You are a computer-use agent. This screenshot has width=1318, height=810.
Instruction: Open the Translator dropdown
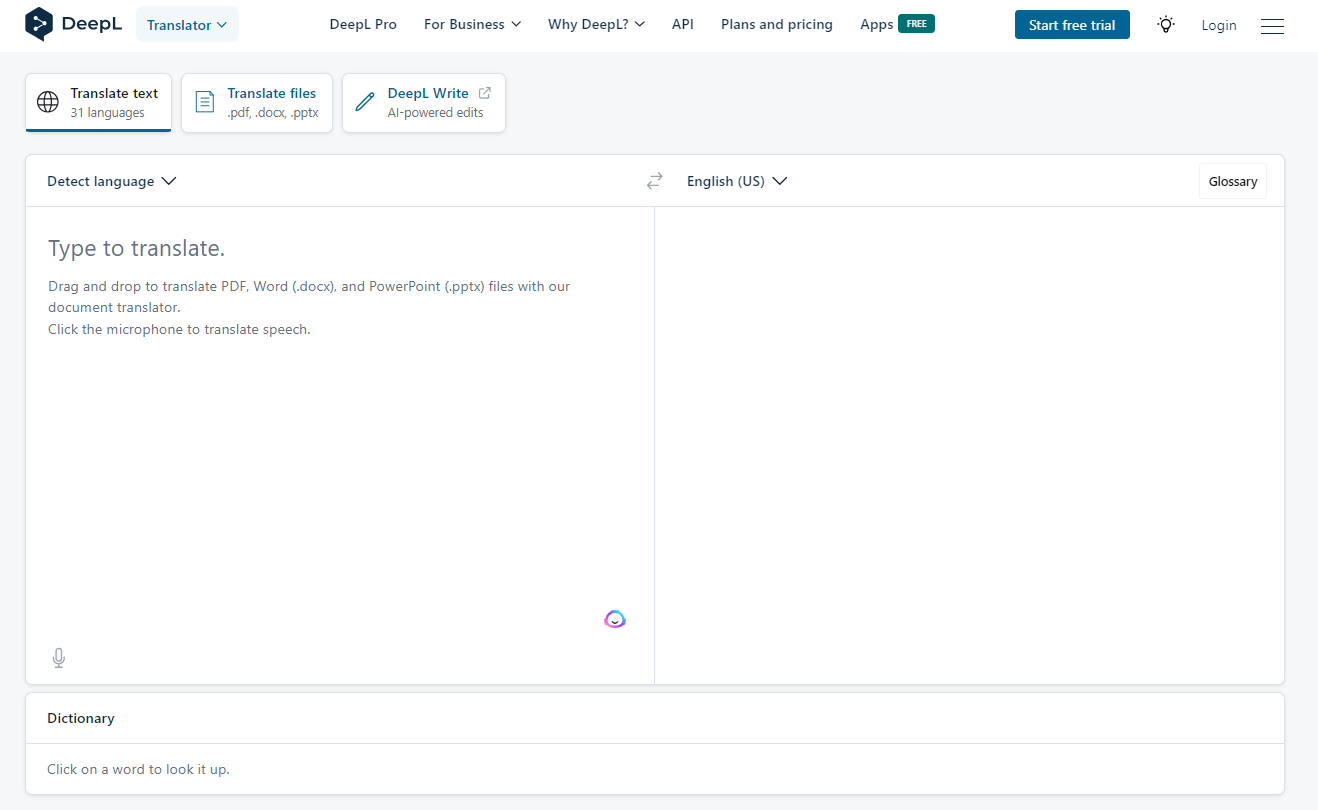(x=187, y=25)
